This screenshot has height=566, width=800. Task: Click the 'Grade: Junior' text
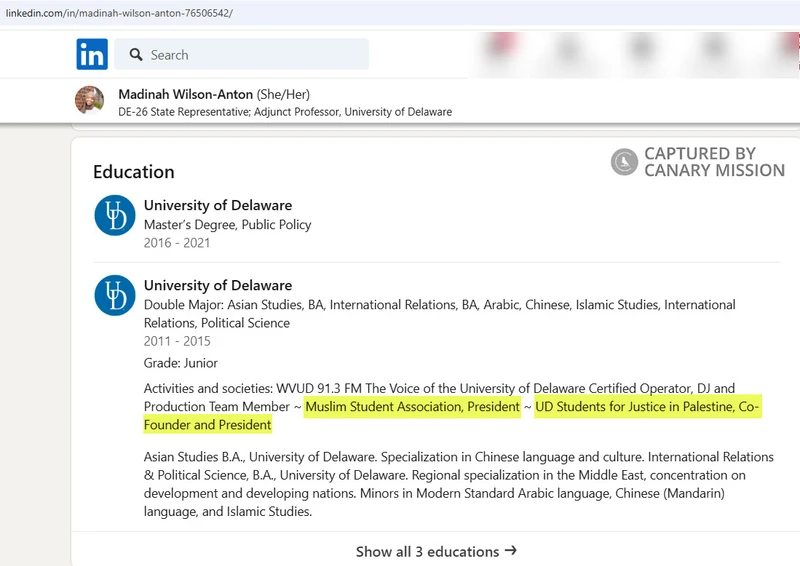pos(181,363)
